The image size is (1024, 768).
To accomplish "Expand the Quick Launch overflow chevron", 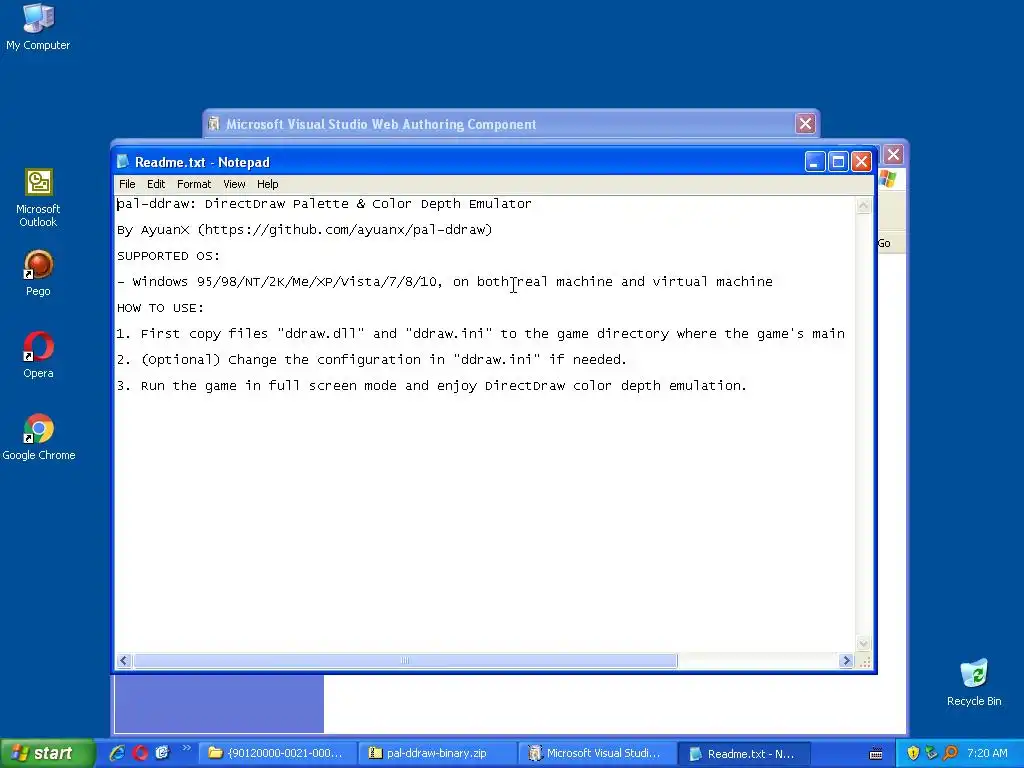I will tap(186, 748).
